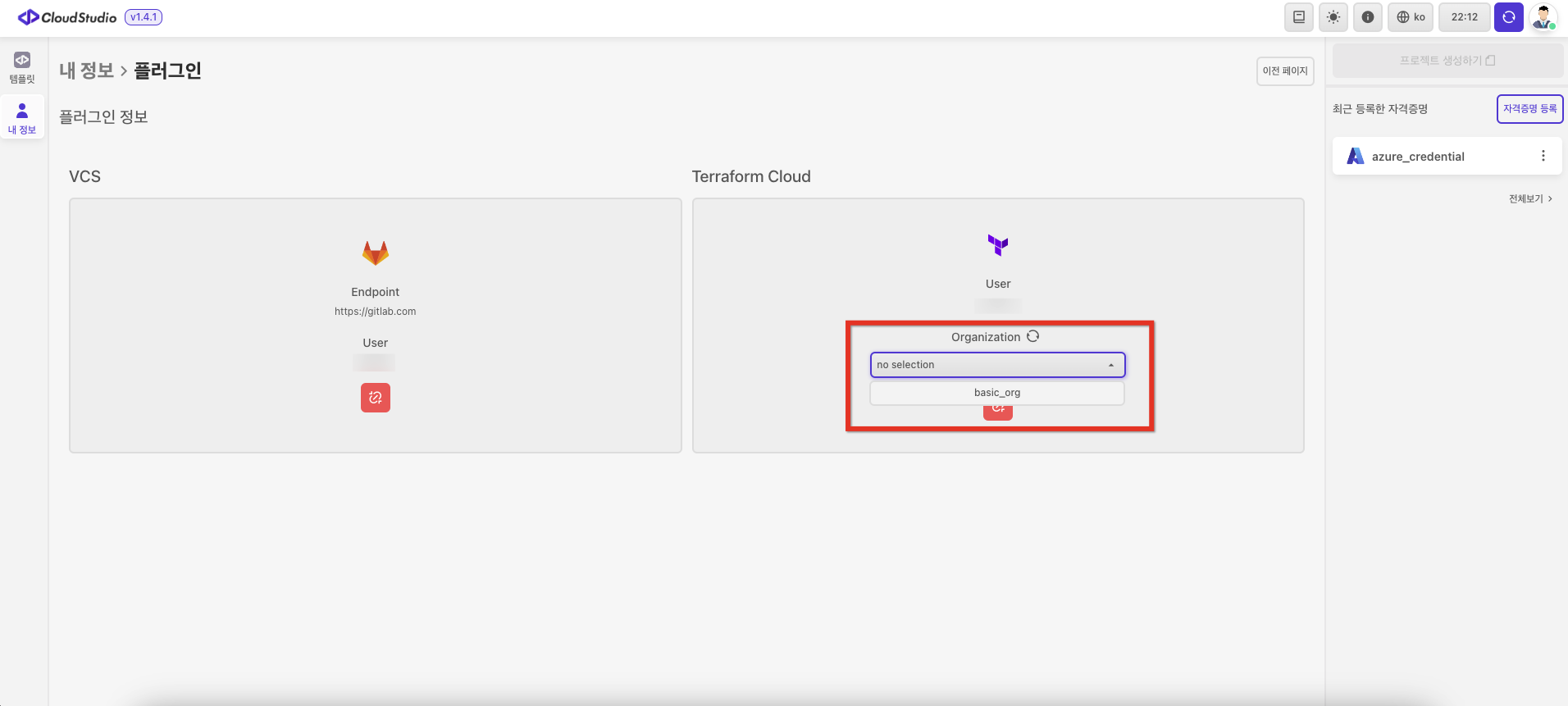Open the ko language selector

click(1411, 17)
